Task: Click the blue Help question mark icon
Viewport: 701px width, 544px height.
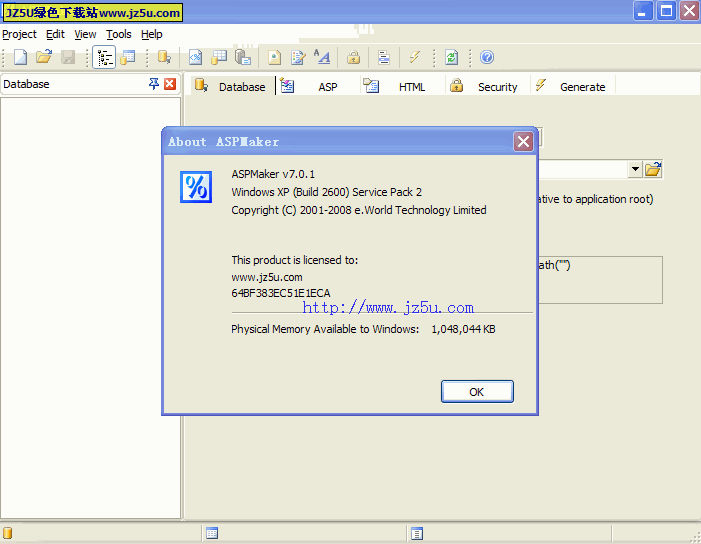Action: coord(487,57)
